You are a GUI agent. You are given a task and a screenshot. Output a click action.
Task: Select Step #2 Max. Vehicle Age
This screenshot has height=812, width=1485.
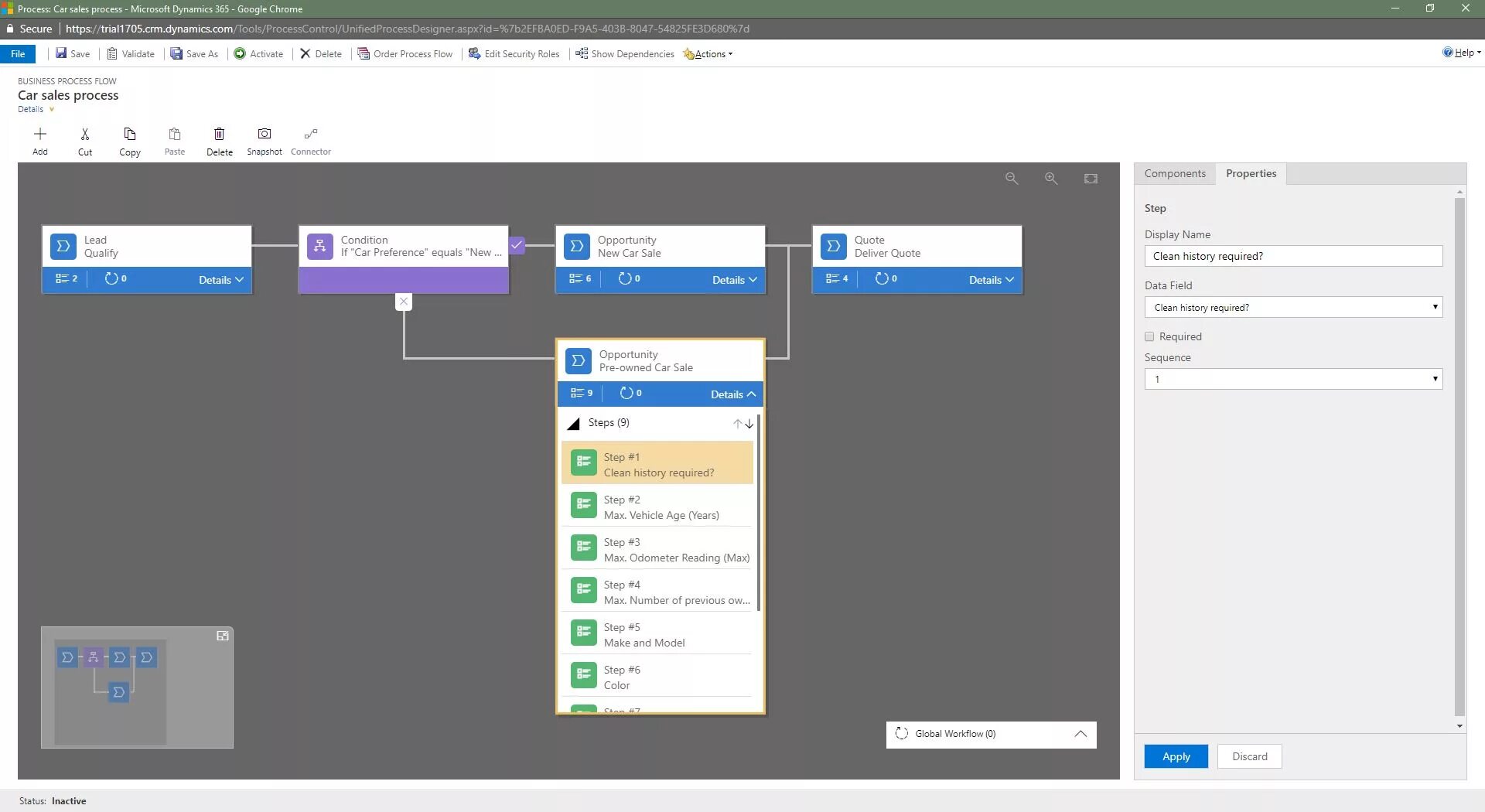click(x=656, y=507)
